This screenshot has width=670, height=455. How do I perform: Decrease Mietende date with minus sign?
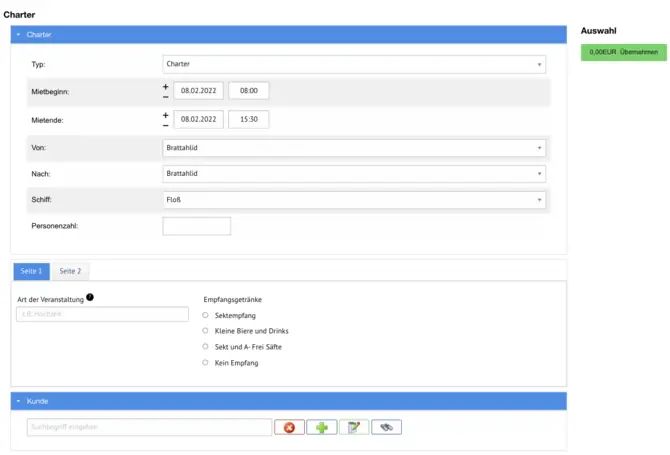[x=166, y=125]
